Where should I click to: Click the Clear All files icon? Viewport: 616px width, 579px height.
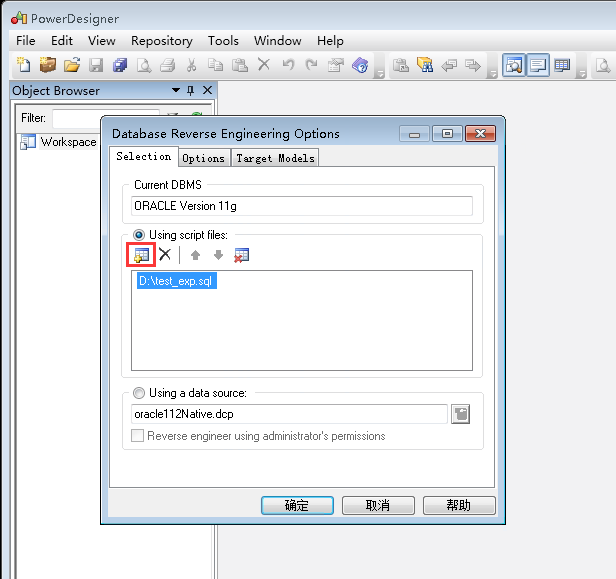pyautogui.click(x=241, y=255)
